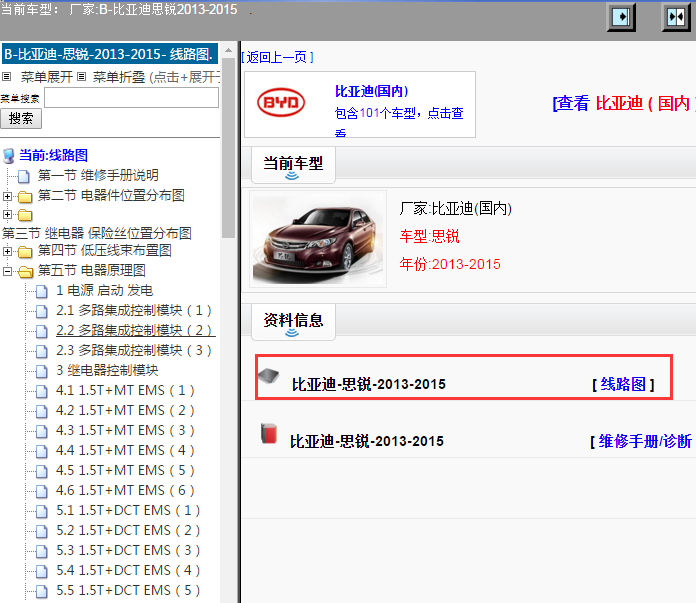
Task: Focus the 菜单搜索 text input field
Action: tap(131, 98)
